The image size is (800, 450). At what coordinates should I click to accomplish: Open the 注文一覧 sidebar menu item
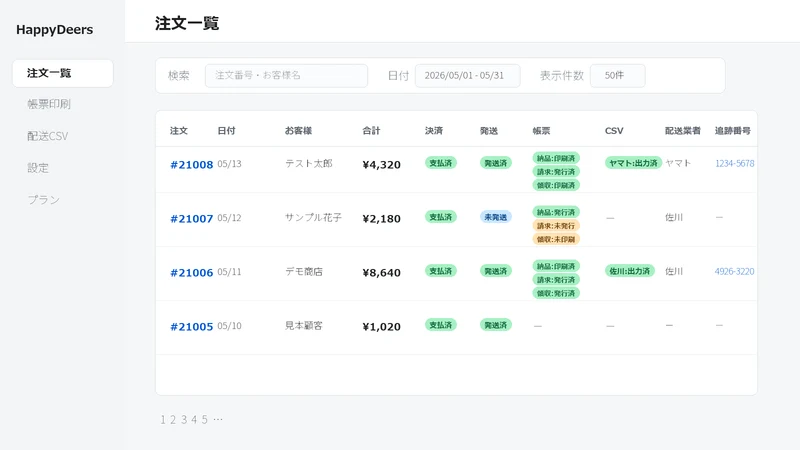pyautogui.click(x=63, y=73)
